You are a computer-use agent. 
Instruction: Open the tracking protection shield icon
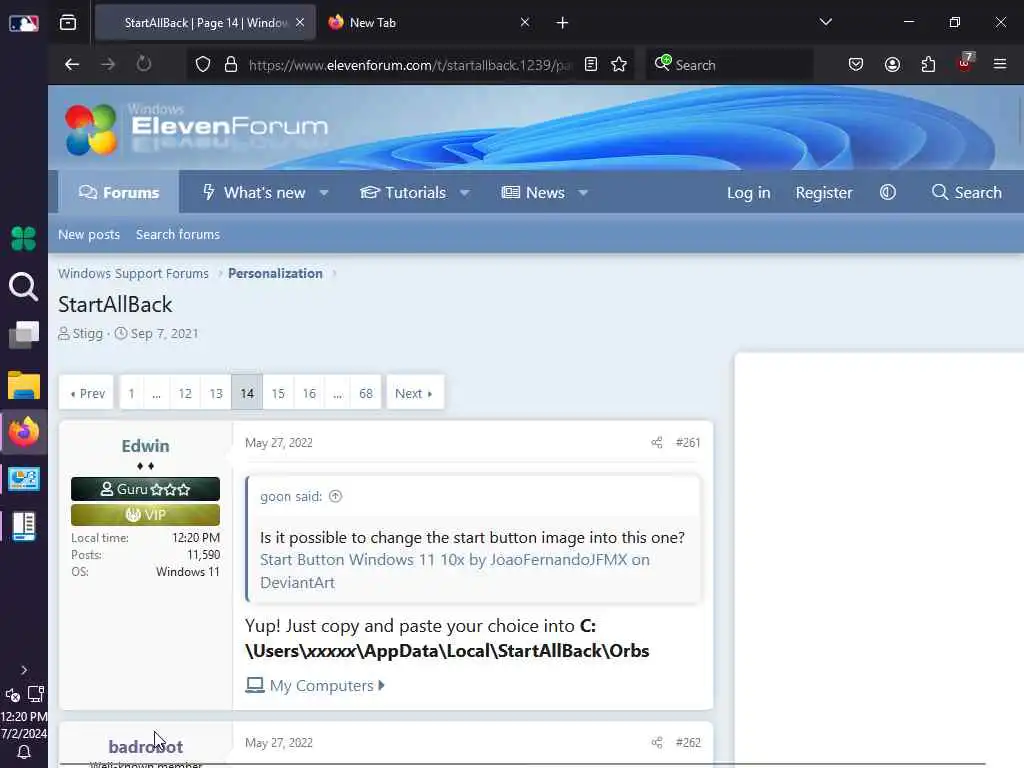point(203,65)
